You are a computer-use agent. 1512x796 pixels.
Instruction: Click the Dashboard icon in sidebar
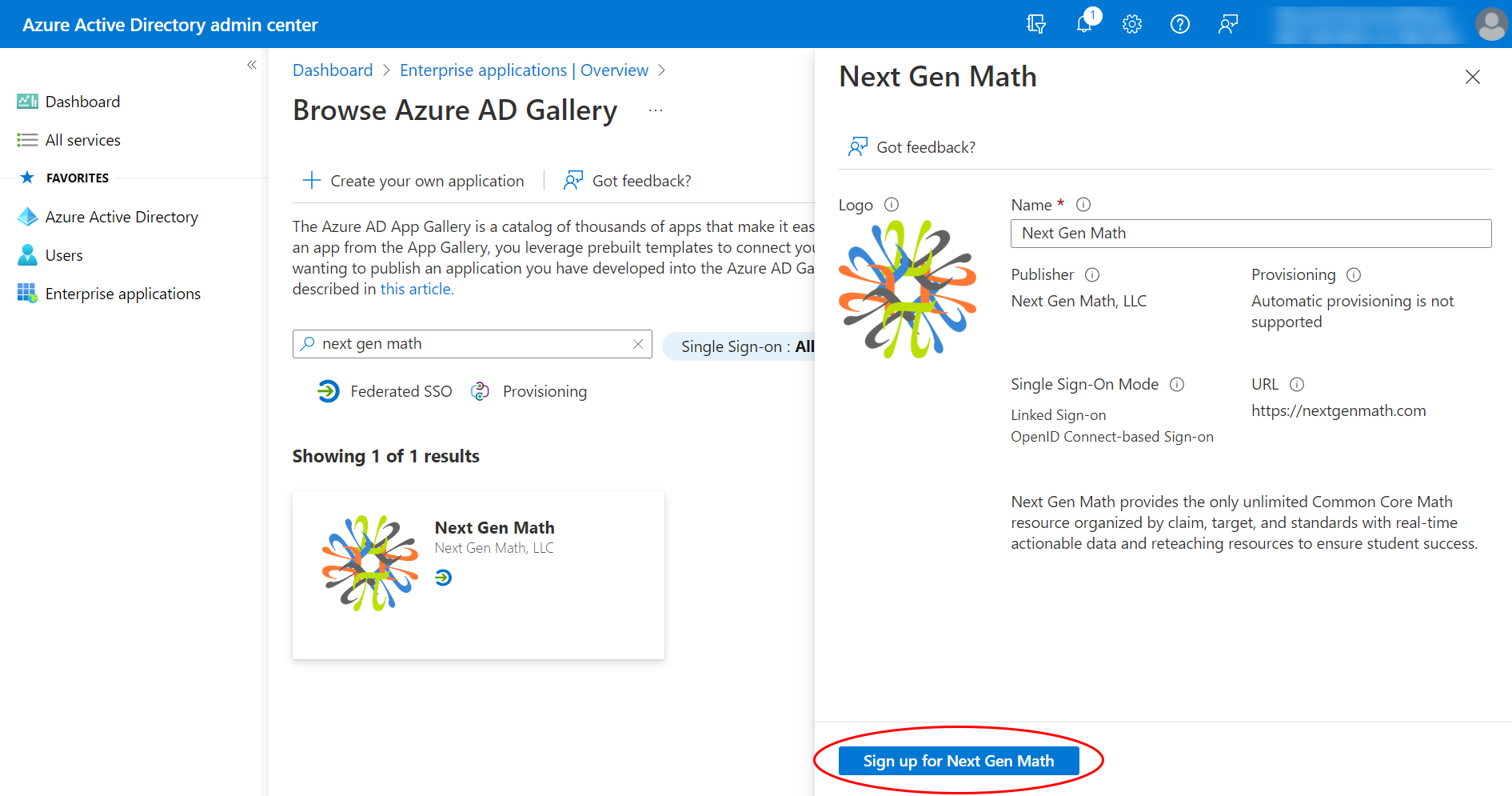point(27,102)
